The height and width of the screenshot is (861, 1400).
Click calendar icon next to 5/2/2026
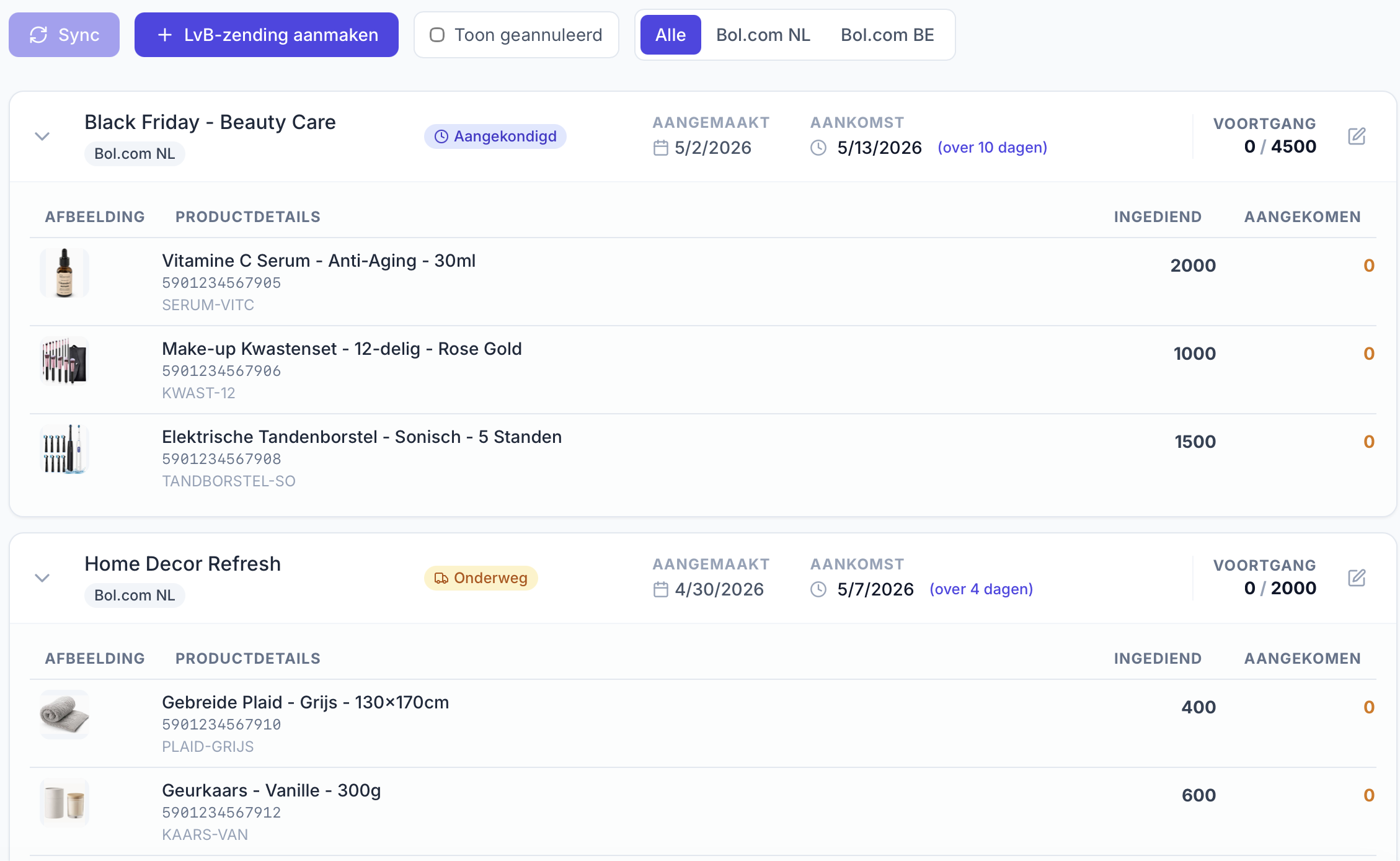pos(661,148)
